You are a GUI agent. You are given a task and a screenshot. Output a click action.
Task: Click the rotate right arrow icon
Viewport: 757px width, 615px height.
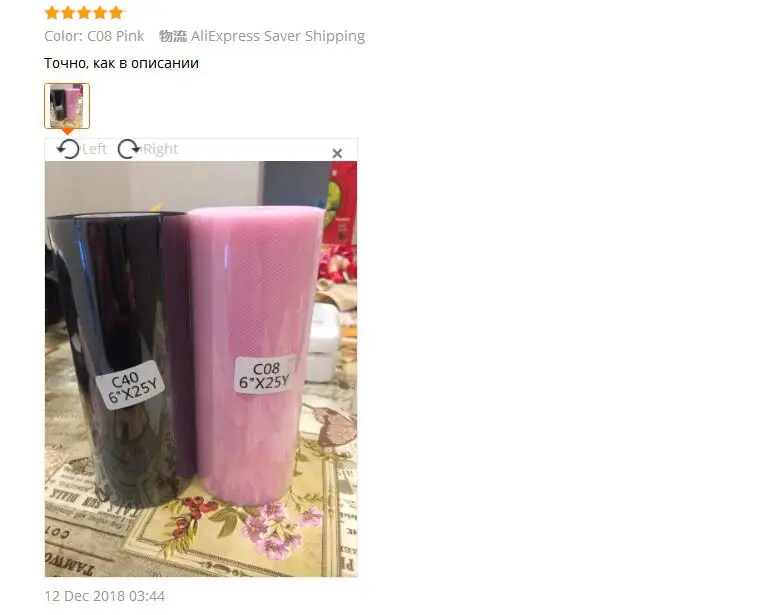click(129, 149)
